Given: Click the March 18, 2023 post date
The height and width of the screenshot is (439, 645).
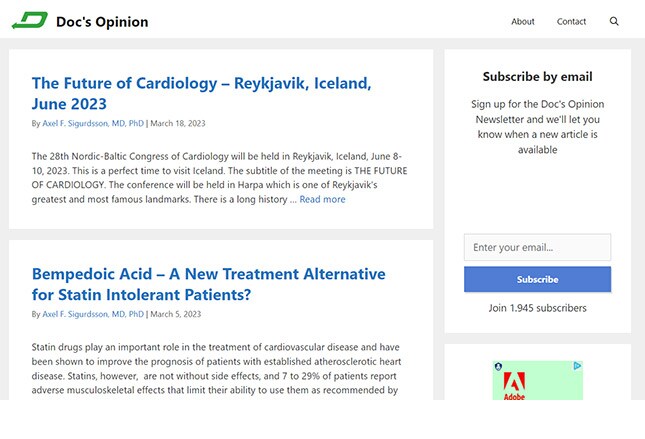Looking at the screenshot, I should (178, 123).
